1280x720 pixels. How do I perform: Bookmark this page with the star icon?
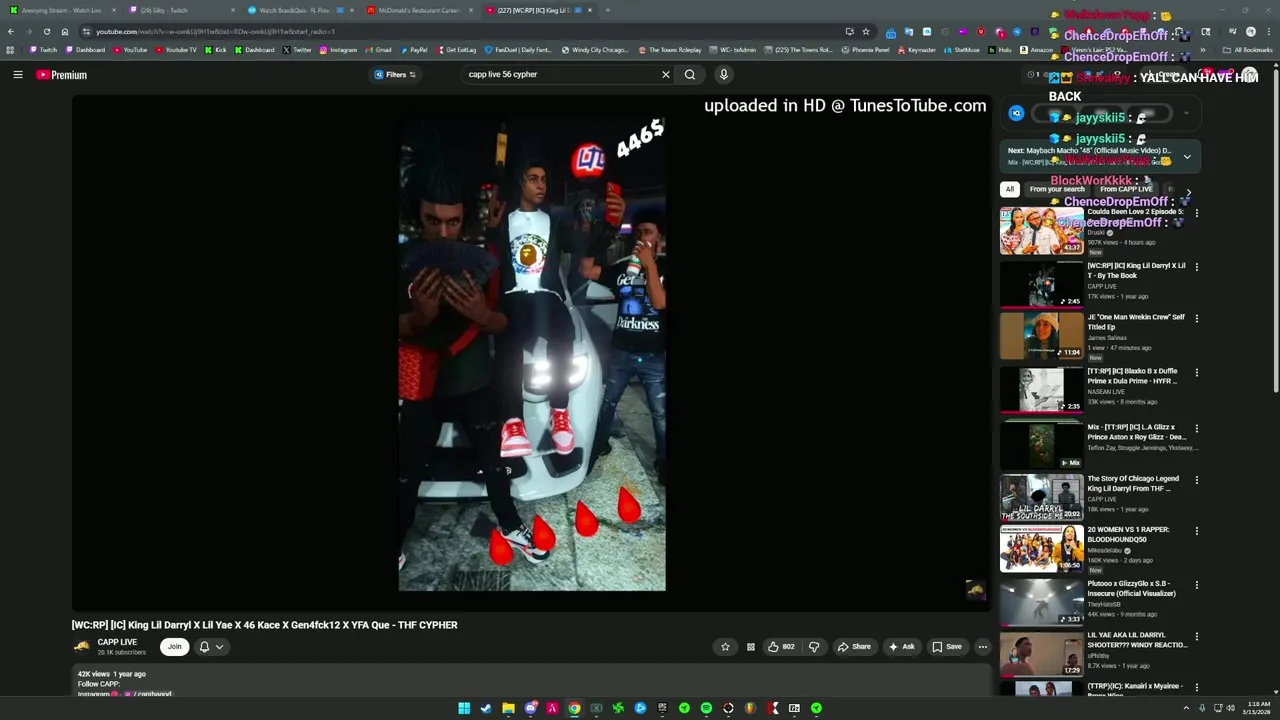click(866, 31)
